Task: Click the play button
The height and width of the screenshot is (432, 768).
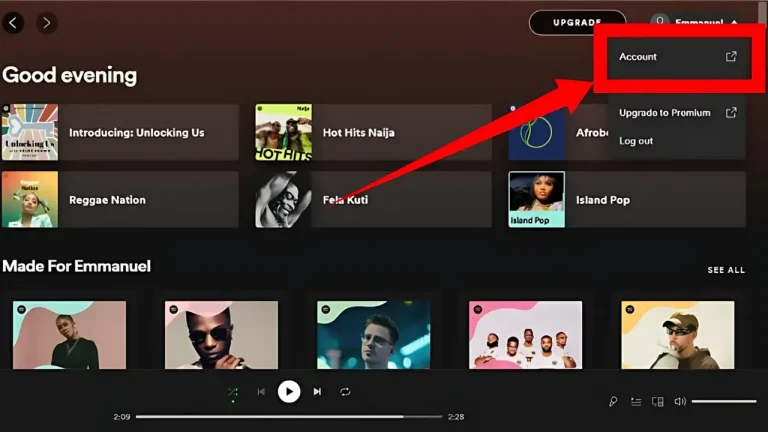Action: pyautogui.click(x=289, y=392)
